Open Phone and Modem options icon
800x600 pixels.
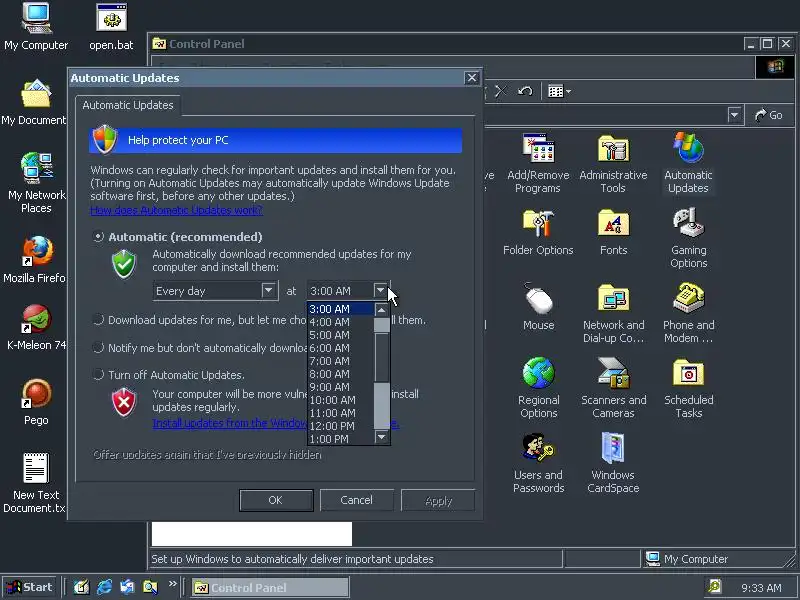(x=688, y=312)
